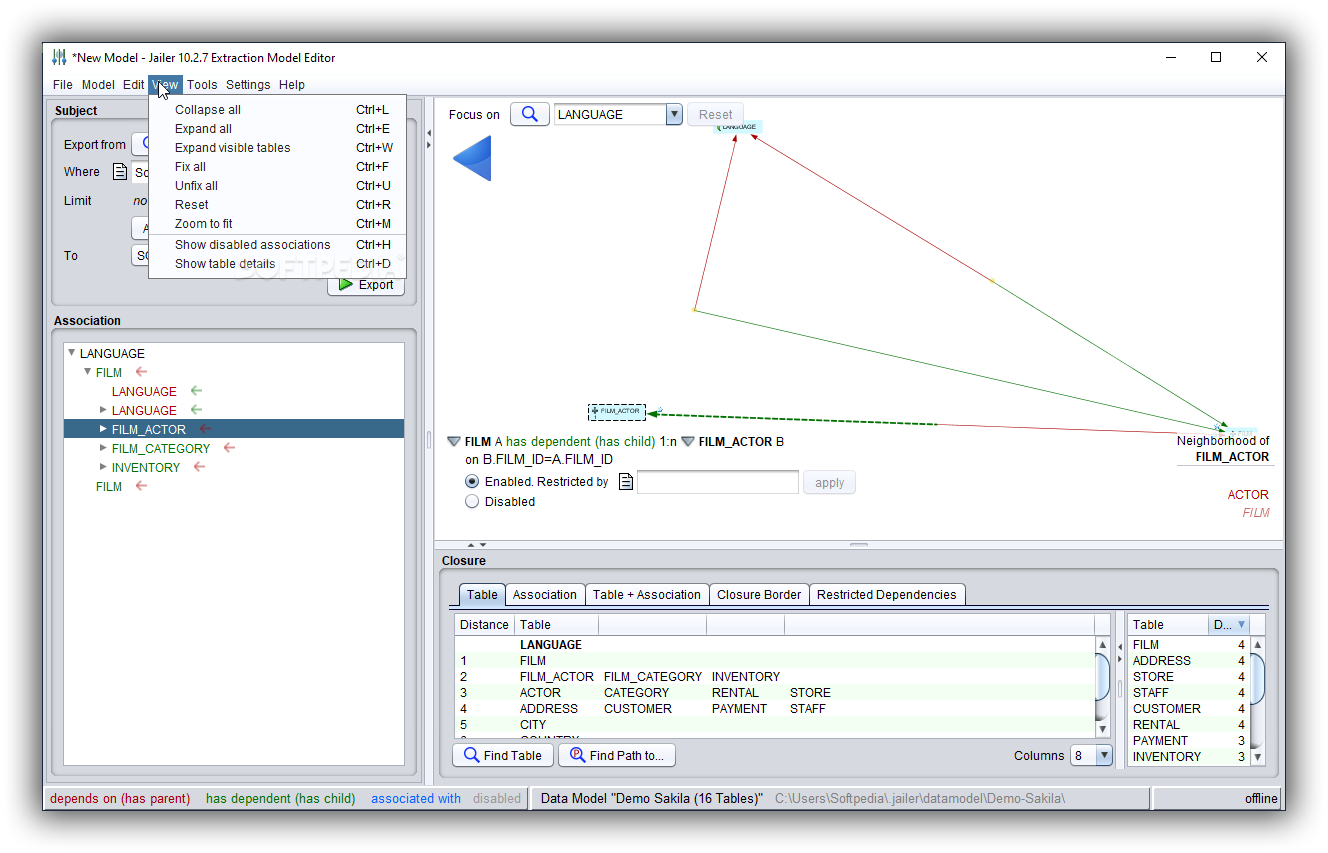Image resolution: width=1328 pixels, height=853 pixels.
Task: Open the File menu
Action: [x=63, y=85]
